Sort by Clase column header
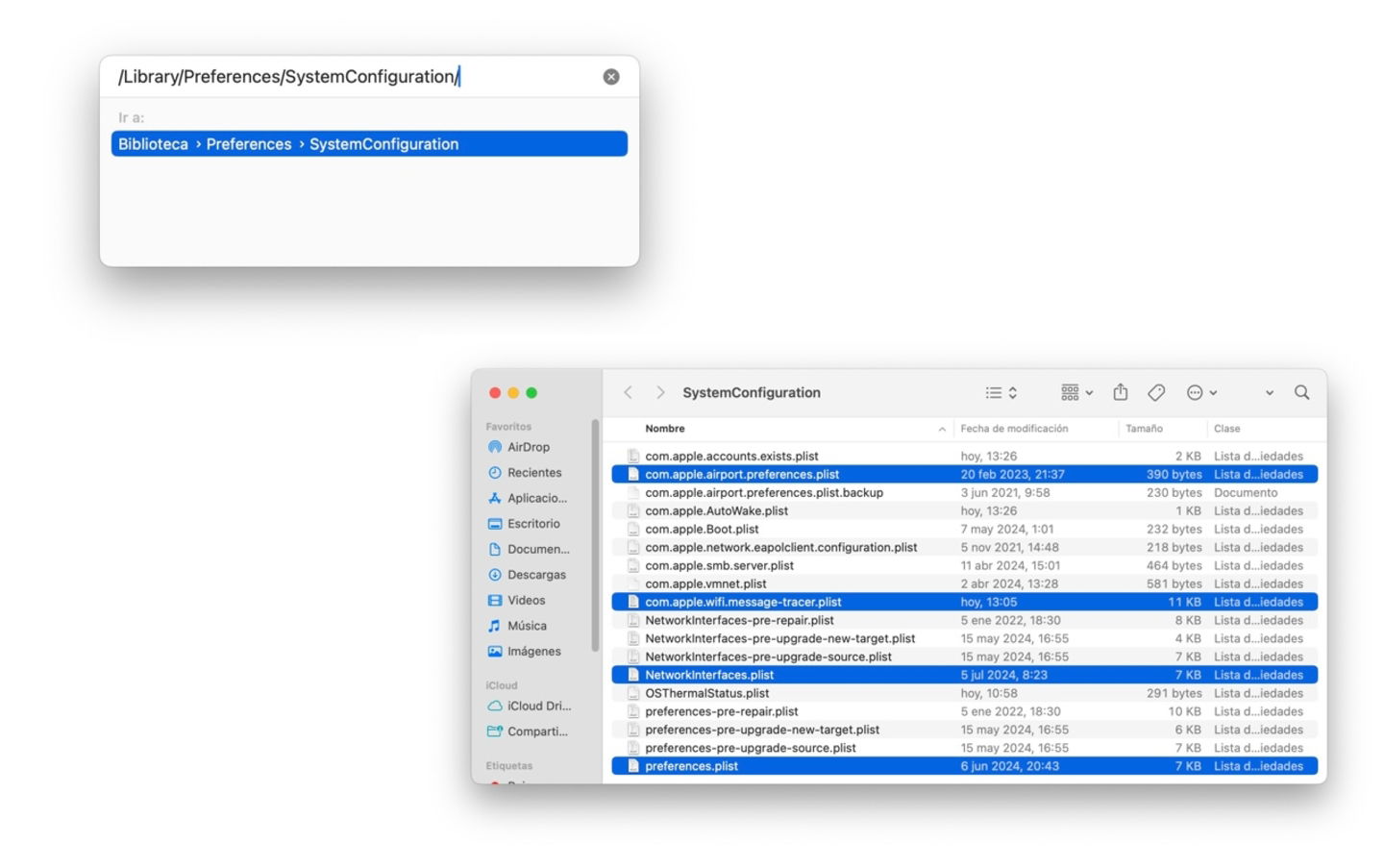Image resolution: width=1384 pixels, height=868 pixels. click(1226, 429)
